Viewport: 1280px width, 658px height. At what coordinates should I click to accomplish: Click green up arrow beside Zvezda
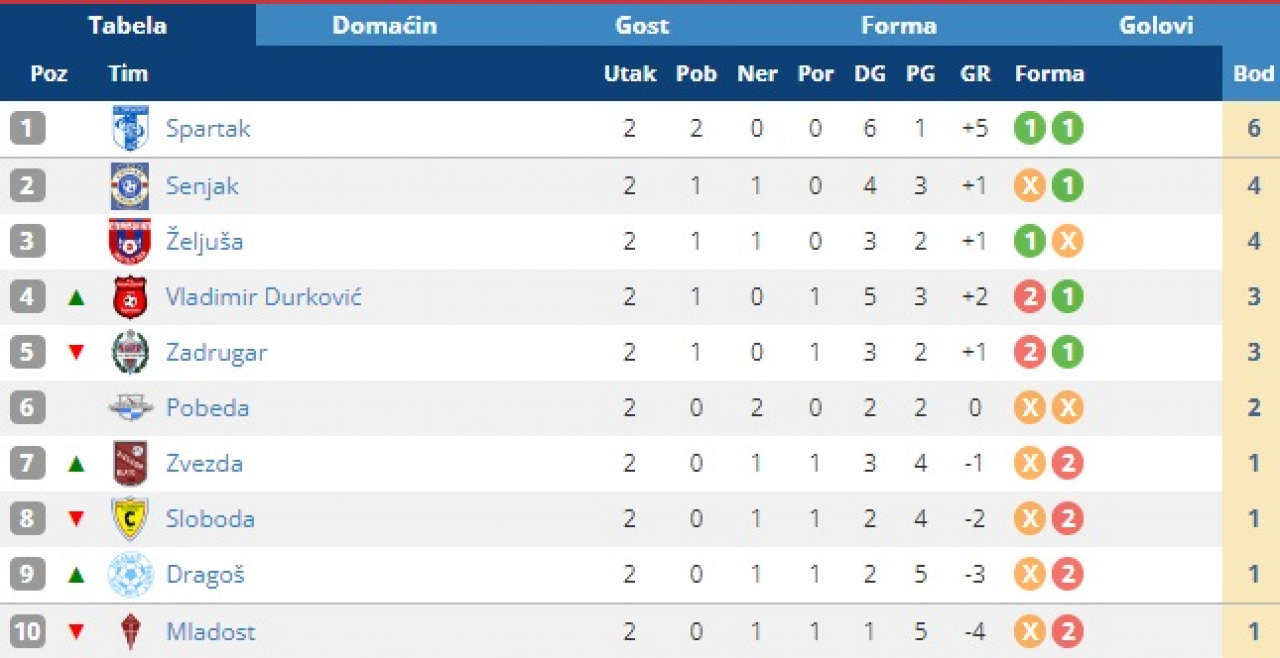(76, 464)
